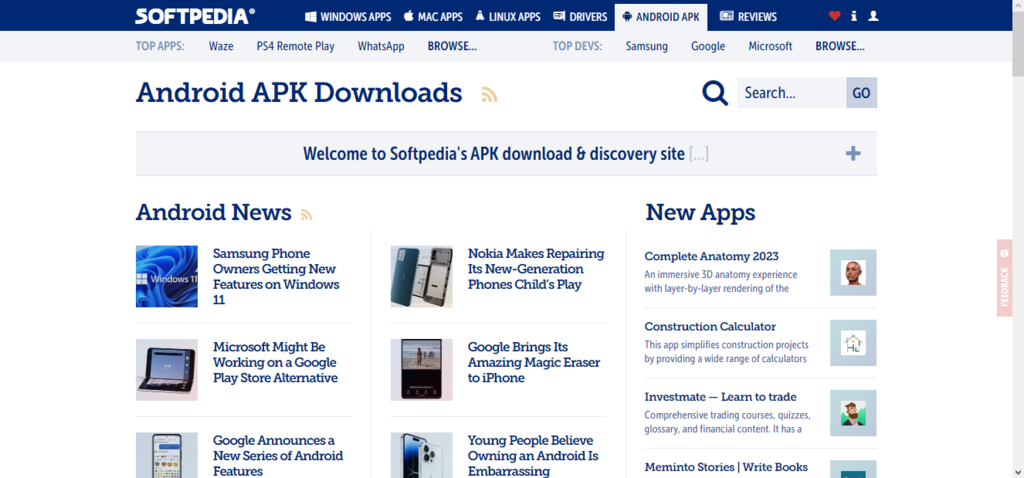Select the Android APK tab
Image resolution: width=1024 pixels, height=478 pixels.
661,16
